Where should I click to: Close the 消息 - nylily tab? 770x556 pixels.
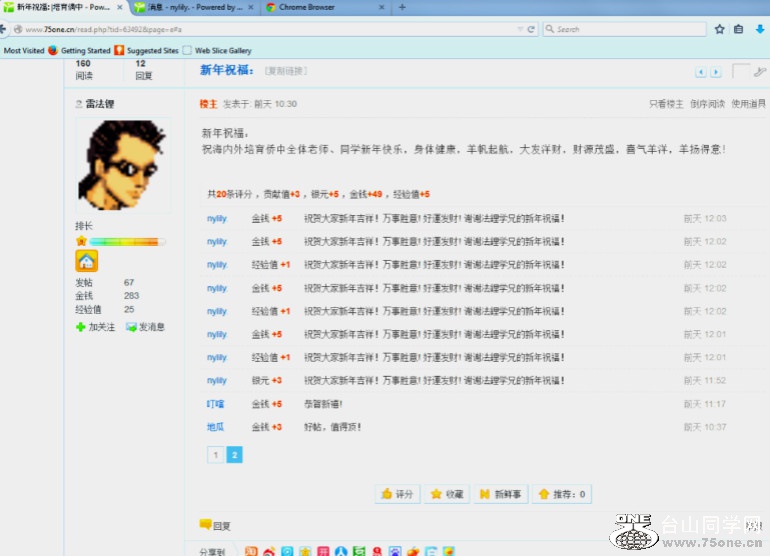pos(251,7)
